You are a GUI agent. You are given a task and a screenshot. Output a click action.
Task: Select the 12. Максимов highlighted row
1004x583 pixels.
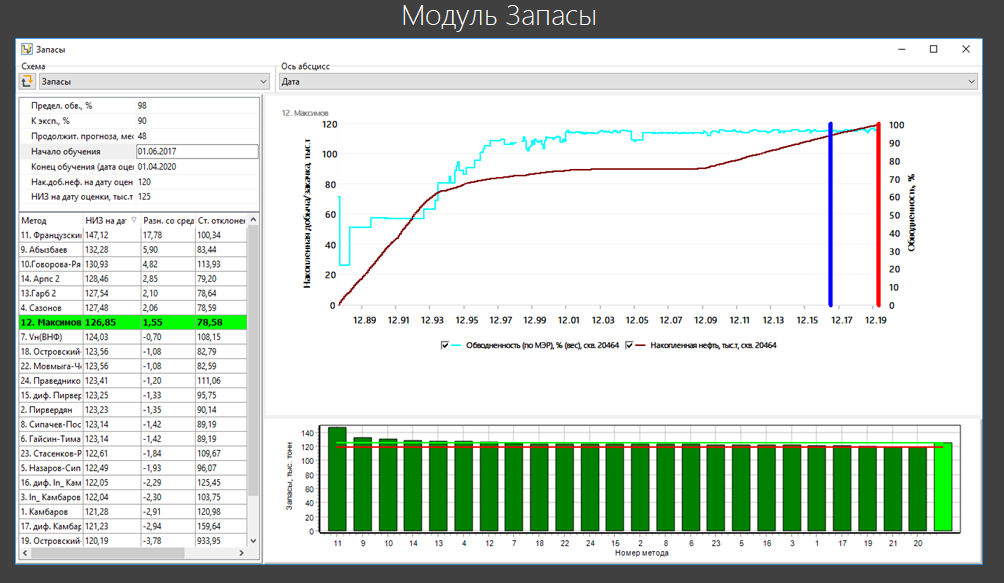133,323
